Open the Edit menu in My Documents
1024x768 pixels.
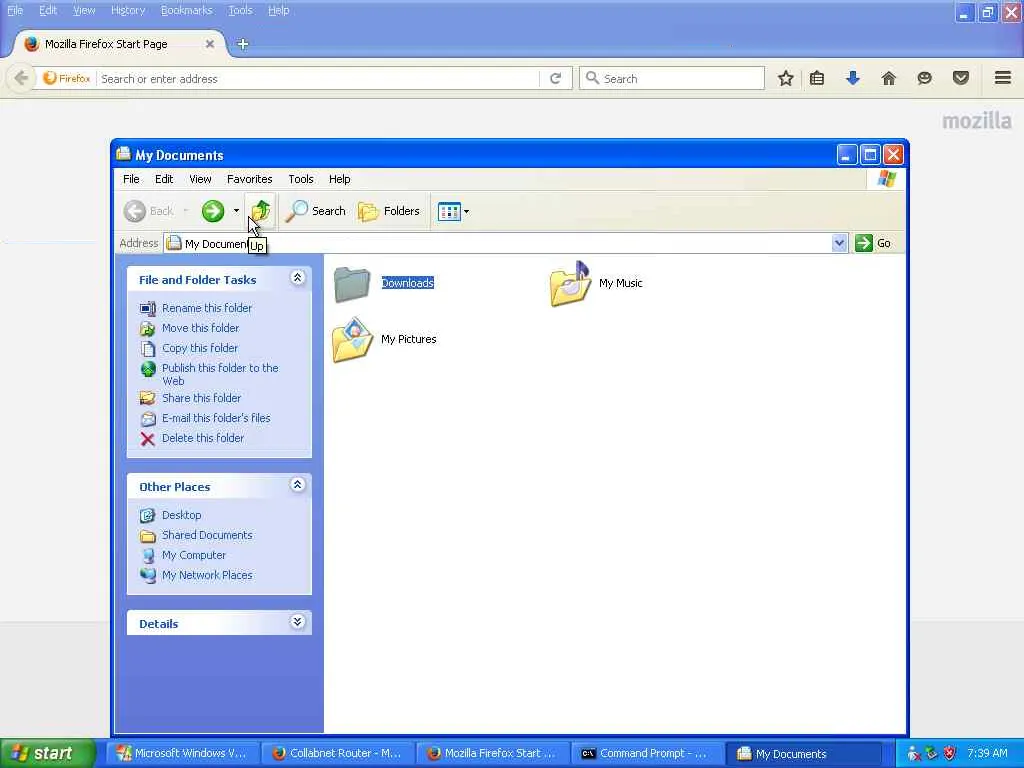coord(164,179)
